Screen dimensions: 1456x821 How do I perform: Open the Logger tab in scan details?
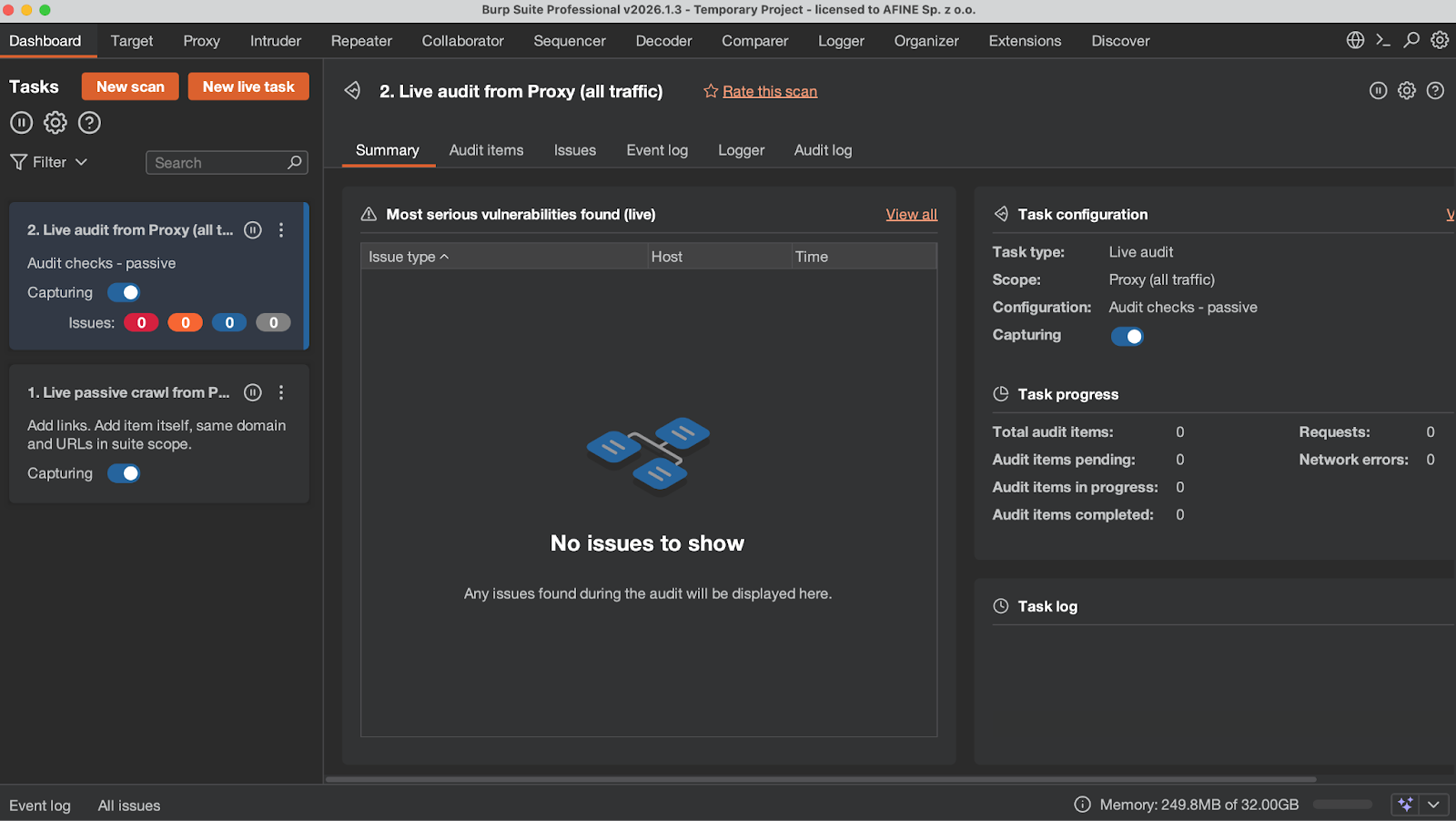[x=741, y=150]
